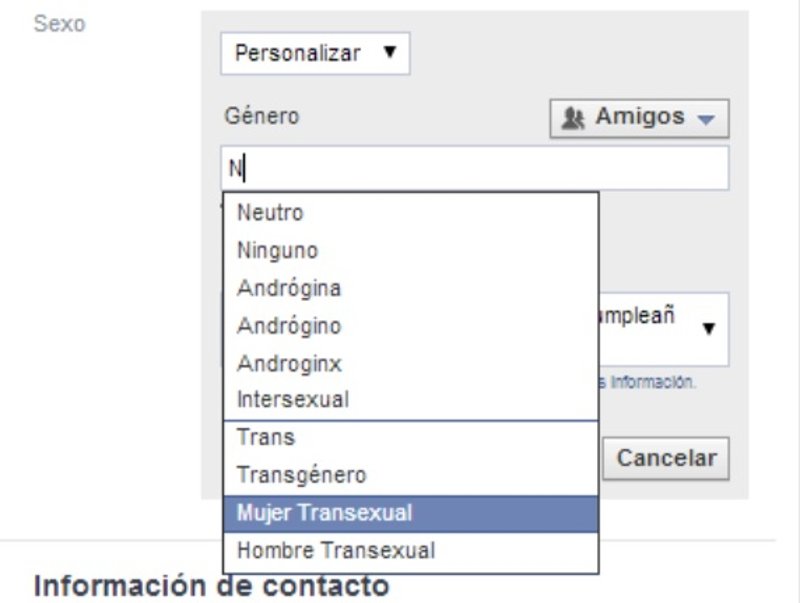Image resolution: width=800 pixels, height=603 pixels.
Task: Choose Androginx option
Action: click(x=289, y=363)
